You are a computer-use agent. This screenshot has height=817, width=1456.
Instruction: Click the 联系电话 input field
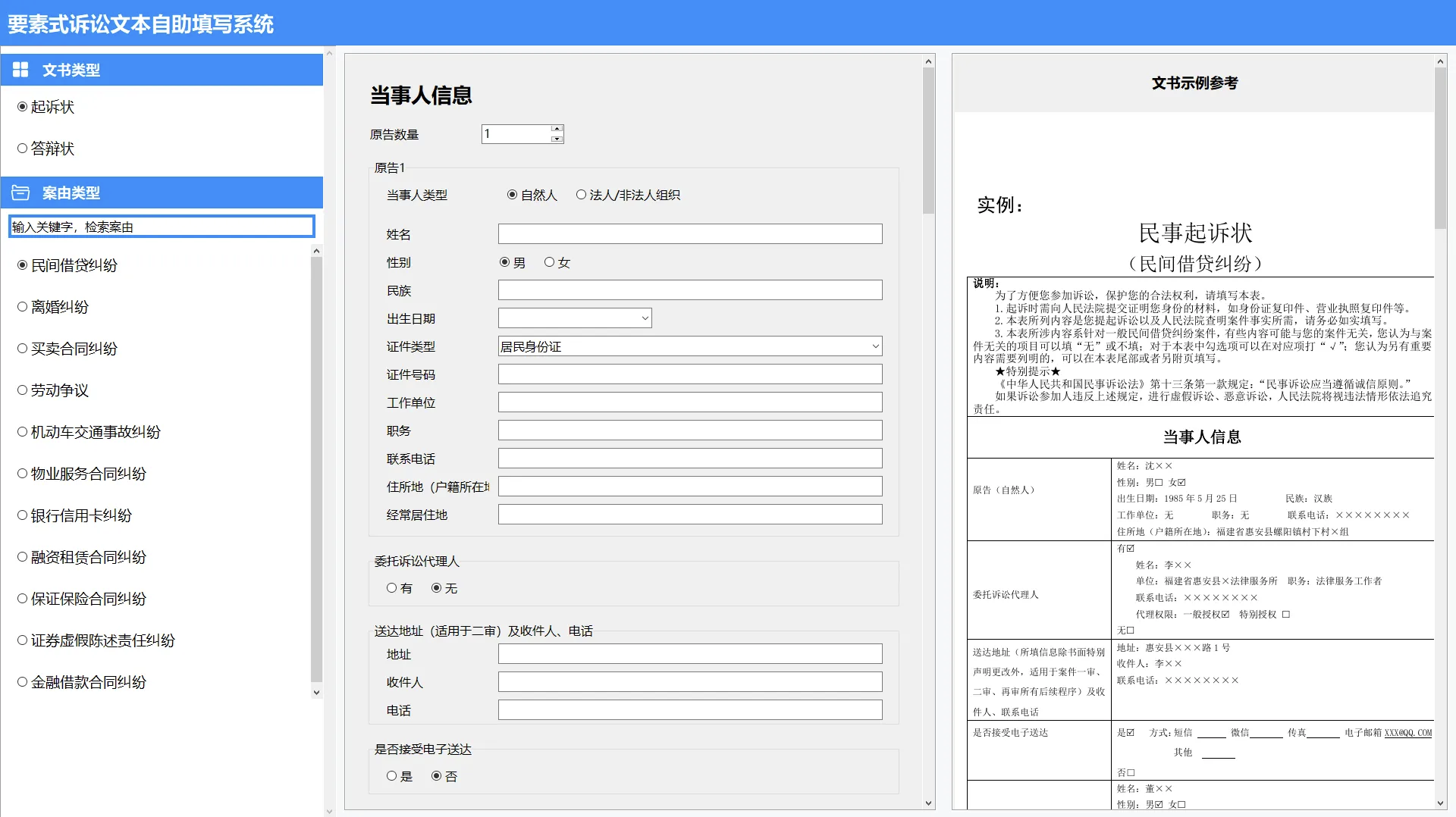pos(690,459)
